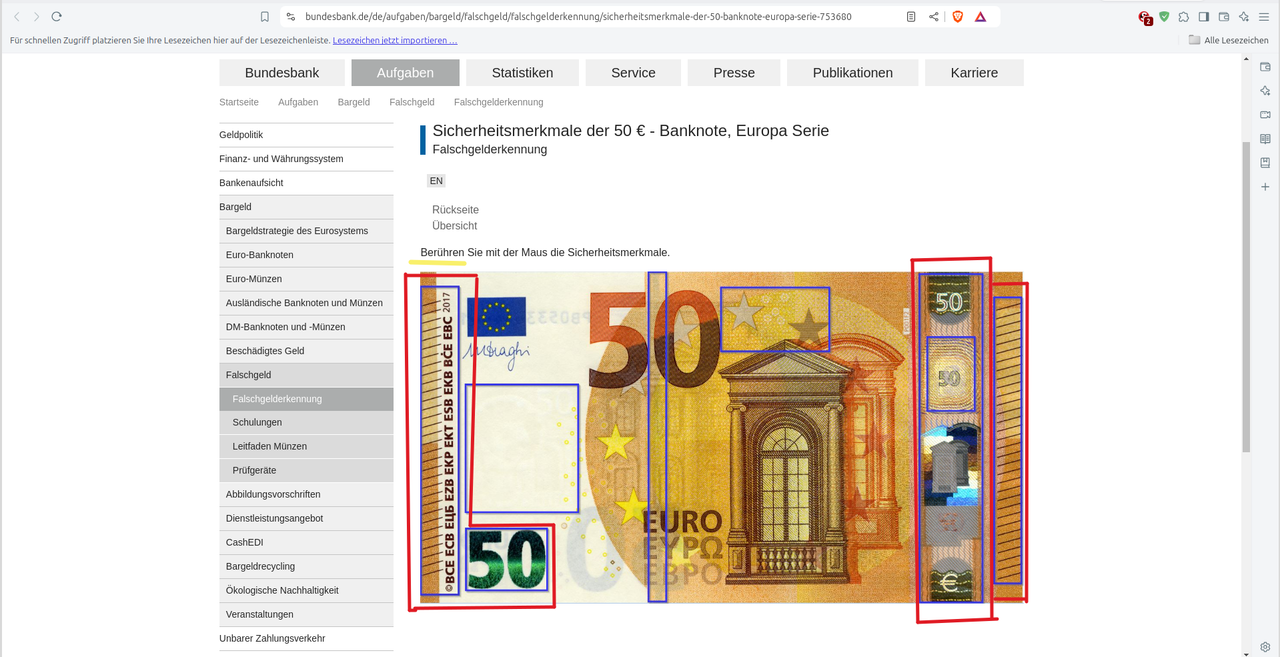This screenshot has height=657, width=1280.
Task: Go to Falschgeld breadcrumb link
Action: [x=412, y=102]
